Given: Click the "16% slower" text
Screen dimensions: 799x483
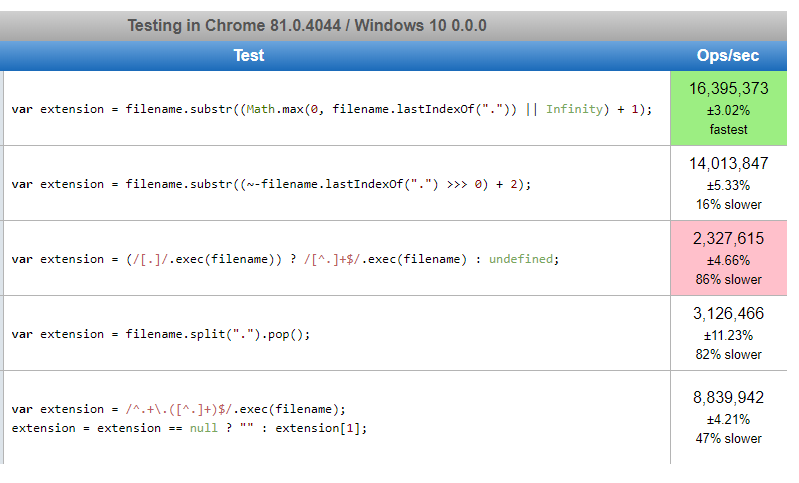Looking at the screenshot, I should click(728, 204).
